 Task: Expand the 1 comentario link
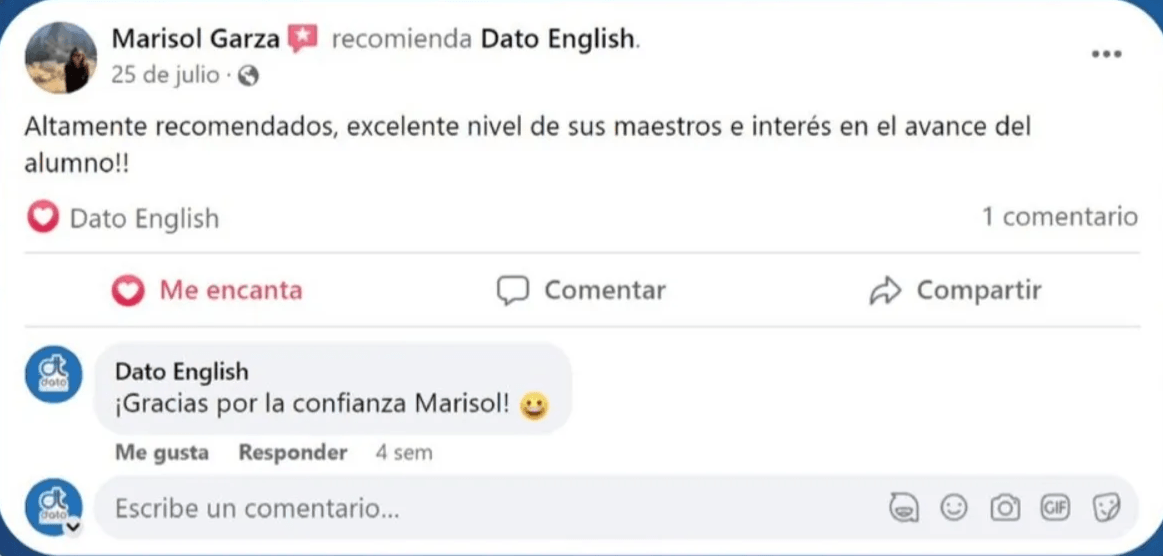1060,217
